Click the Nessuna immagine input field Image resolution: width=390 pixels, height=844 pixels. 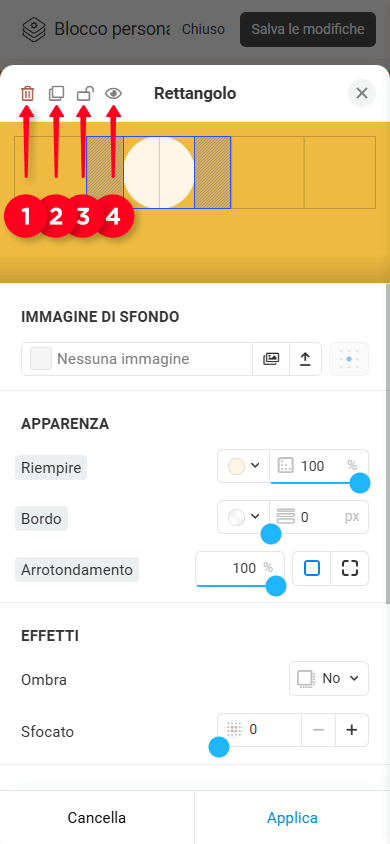pyautogui.click(x=137, y=359)
